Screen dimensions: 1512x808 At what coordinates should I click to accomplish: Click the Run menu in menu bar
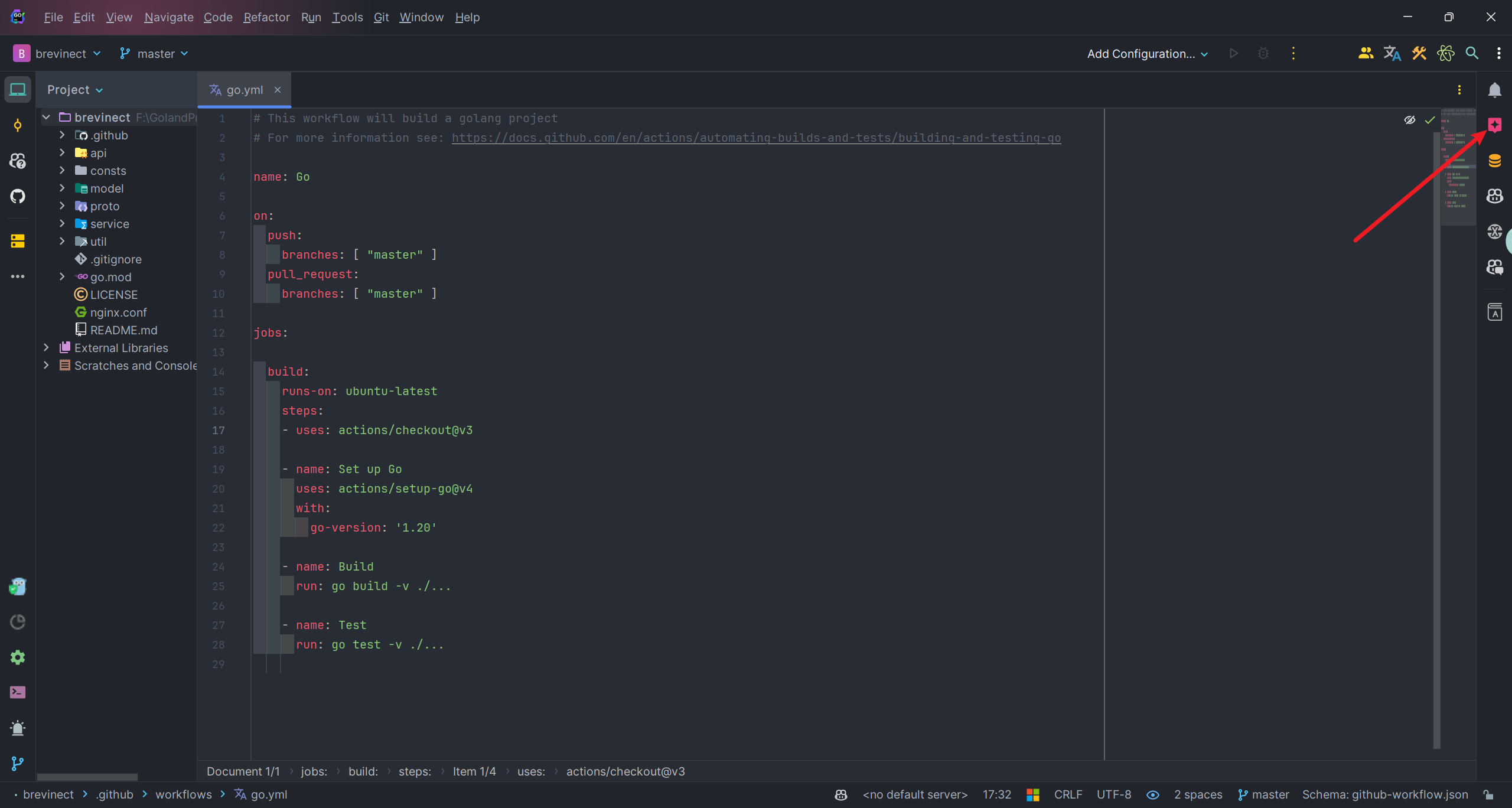[311, 17]
